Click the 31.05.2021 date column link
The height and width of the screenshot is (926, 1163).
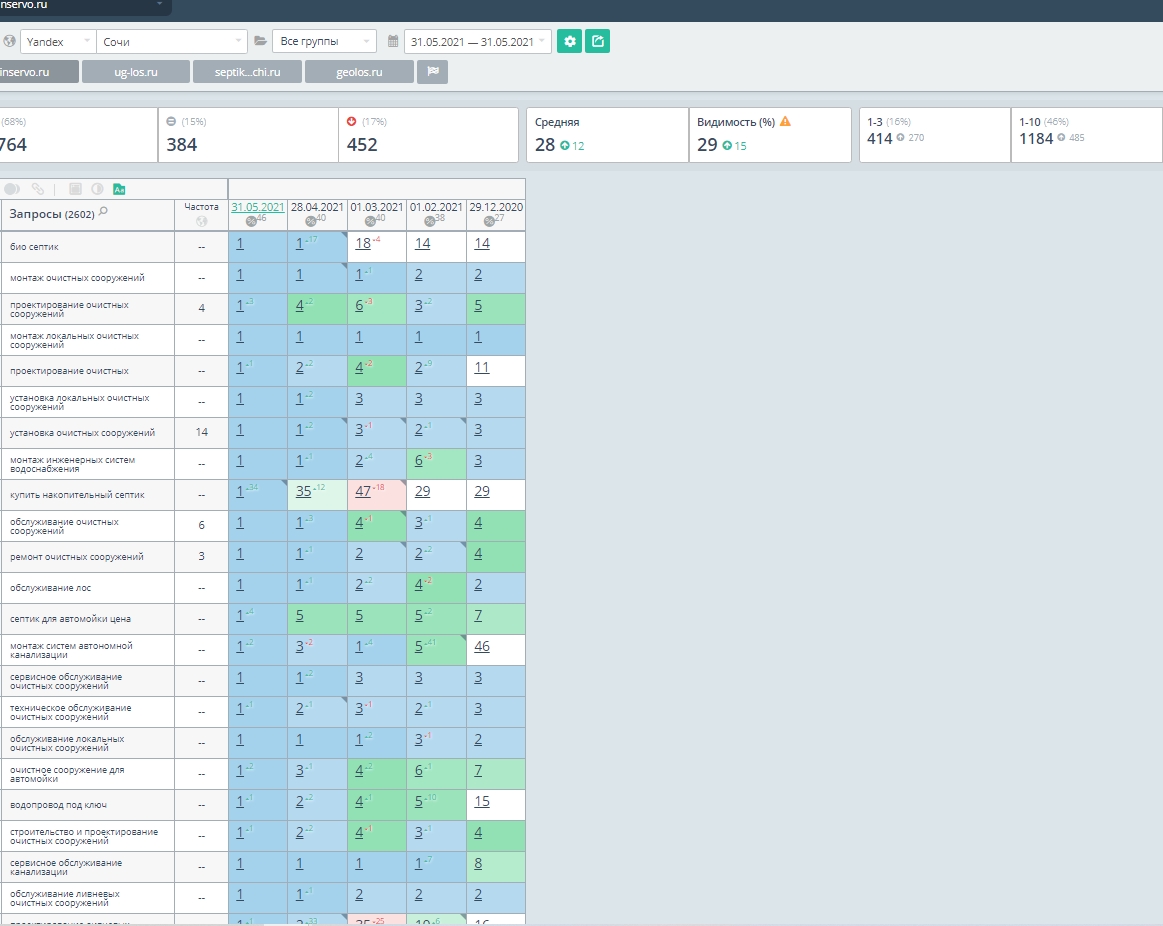[257, 207]
